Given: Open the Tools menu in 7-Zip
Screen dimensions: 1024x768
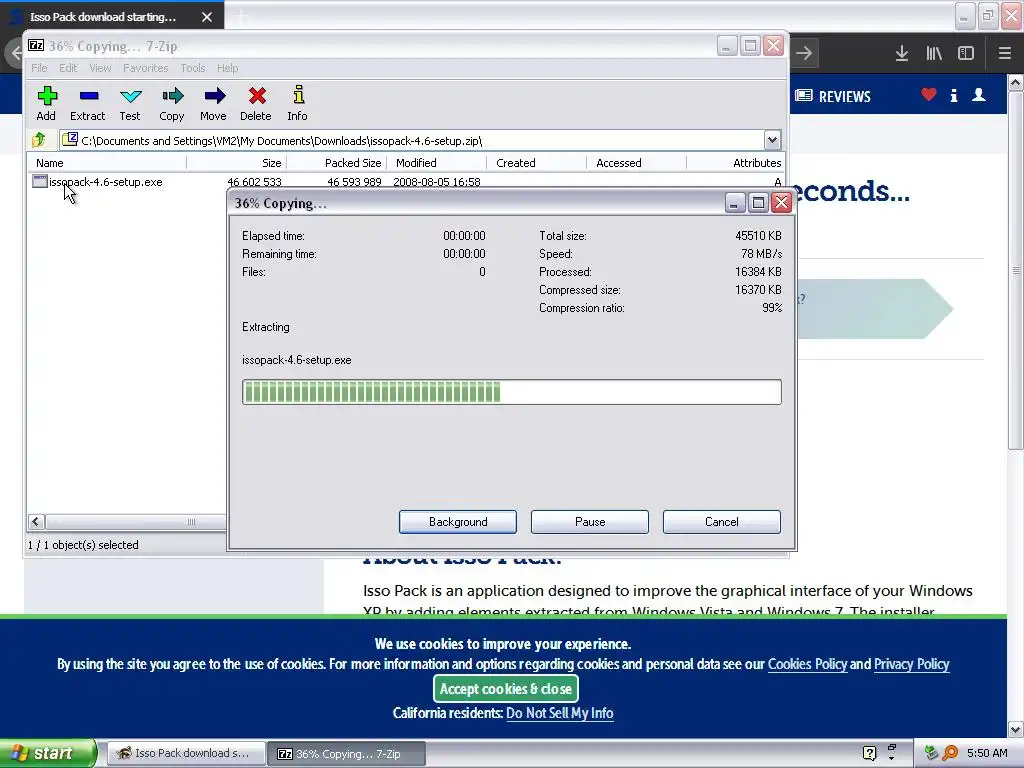Looking at the screenshot, I should tap(193, 68).
